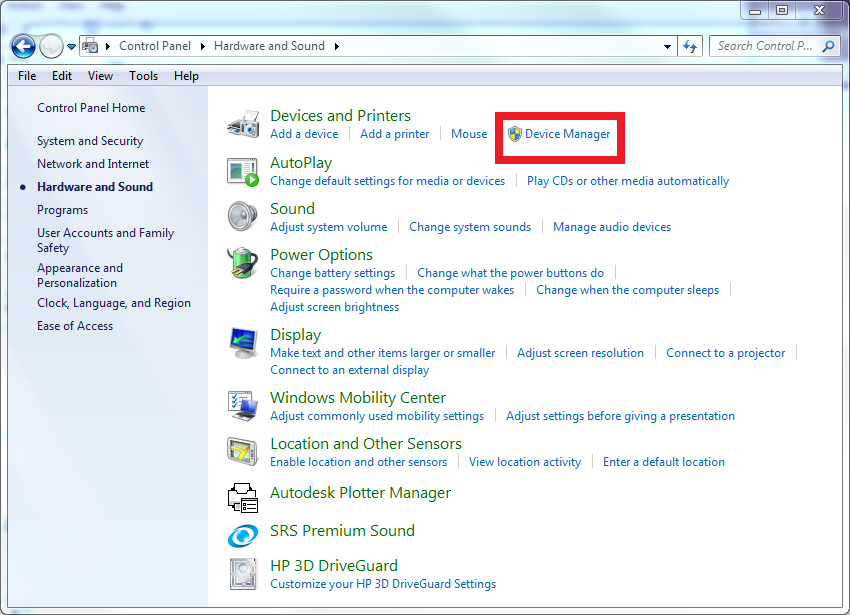
Task: Open the recent pages dropdown arrow
Action: click(x=71, y=46)
